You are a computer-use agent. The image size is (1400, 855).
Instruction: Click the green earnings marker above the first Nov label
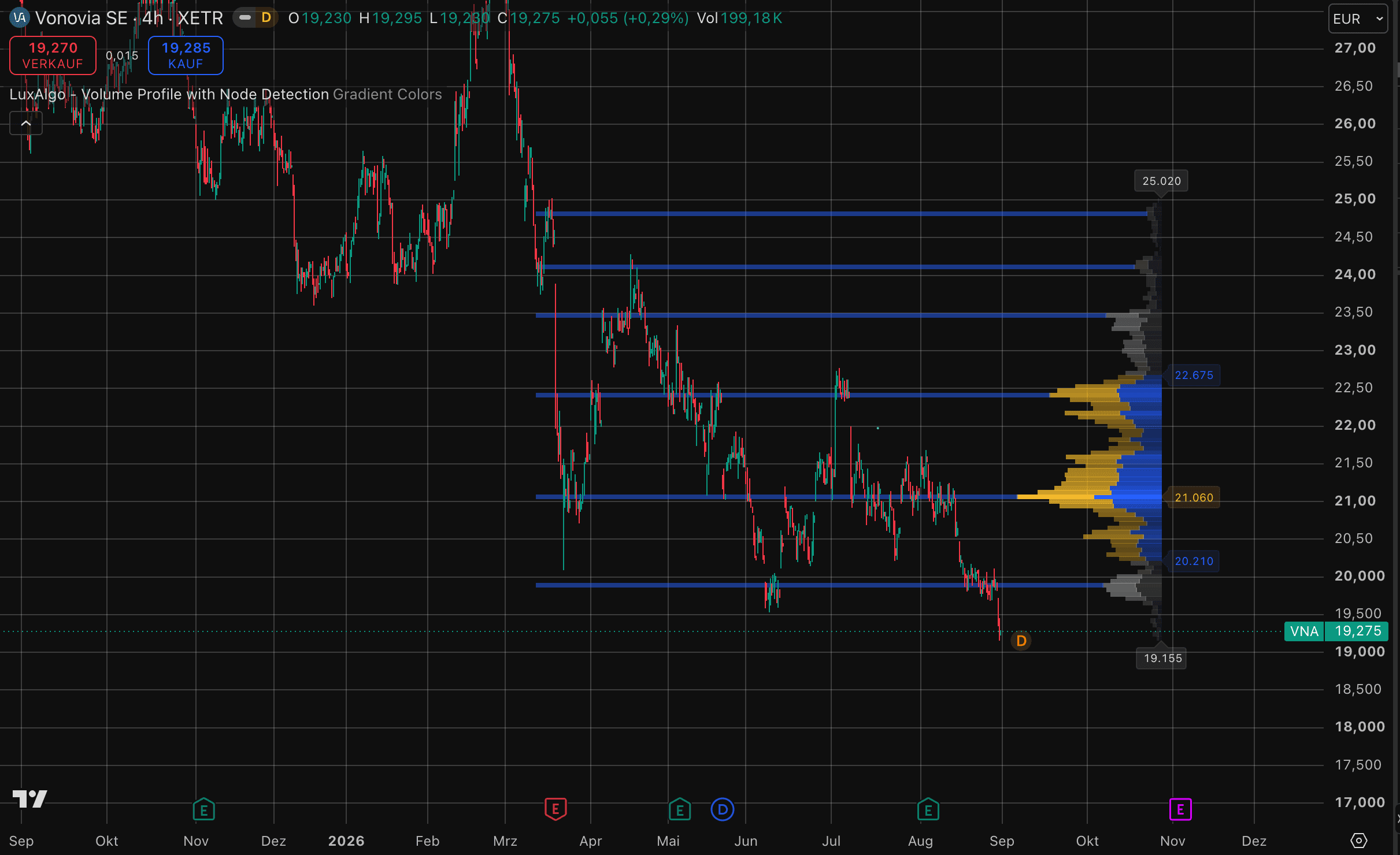click(x=203, y=809)
